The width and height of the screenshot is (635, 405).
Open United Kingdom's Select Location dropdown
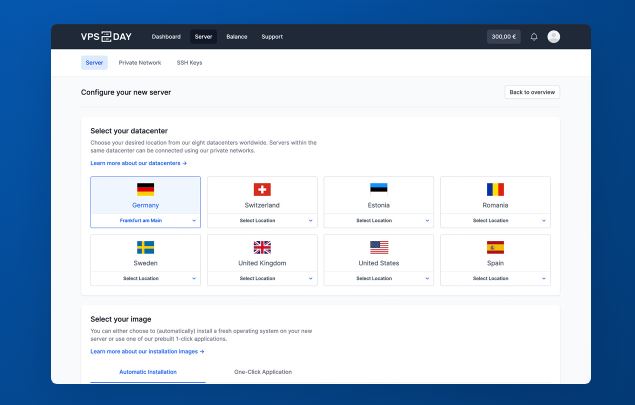pos(262,278)
